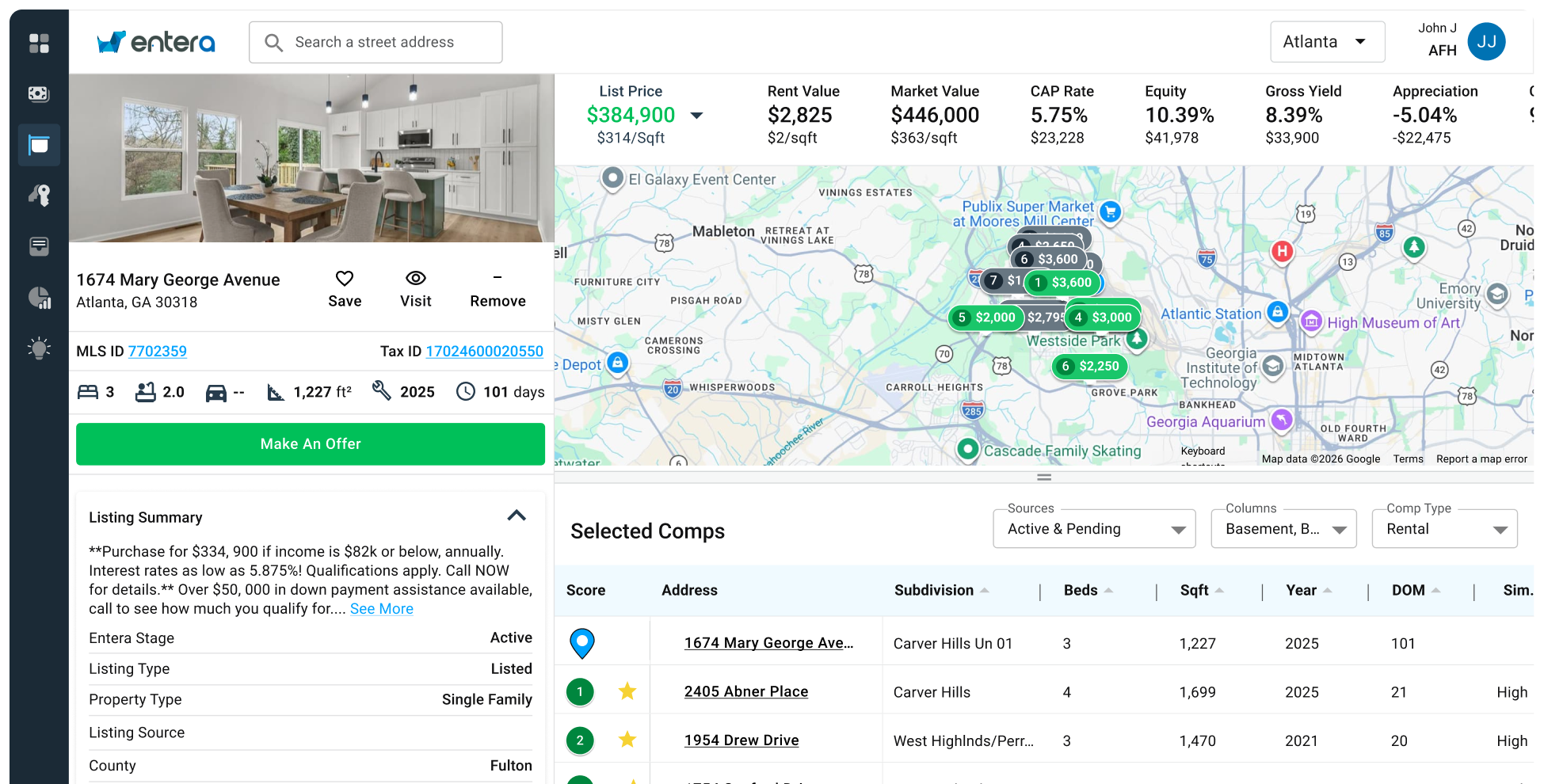The height and width of the screenshot is (784, 1544).
Task: Toggle star for 1954 Drew Drive
Action: (x=627, y=740)
